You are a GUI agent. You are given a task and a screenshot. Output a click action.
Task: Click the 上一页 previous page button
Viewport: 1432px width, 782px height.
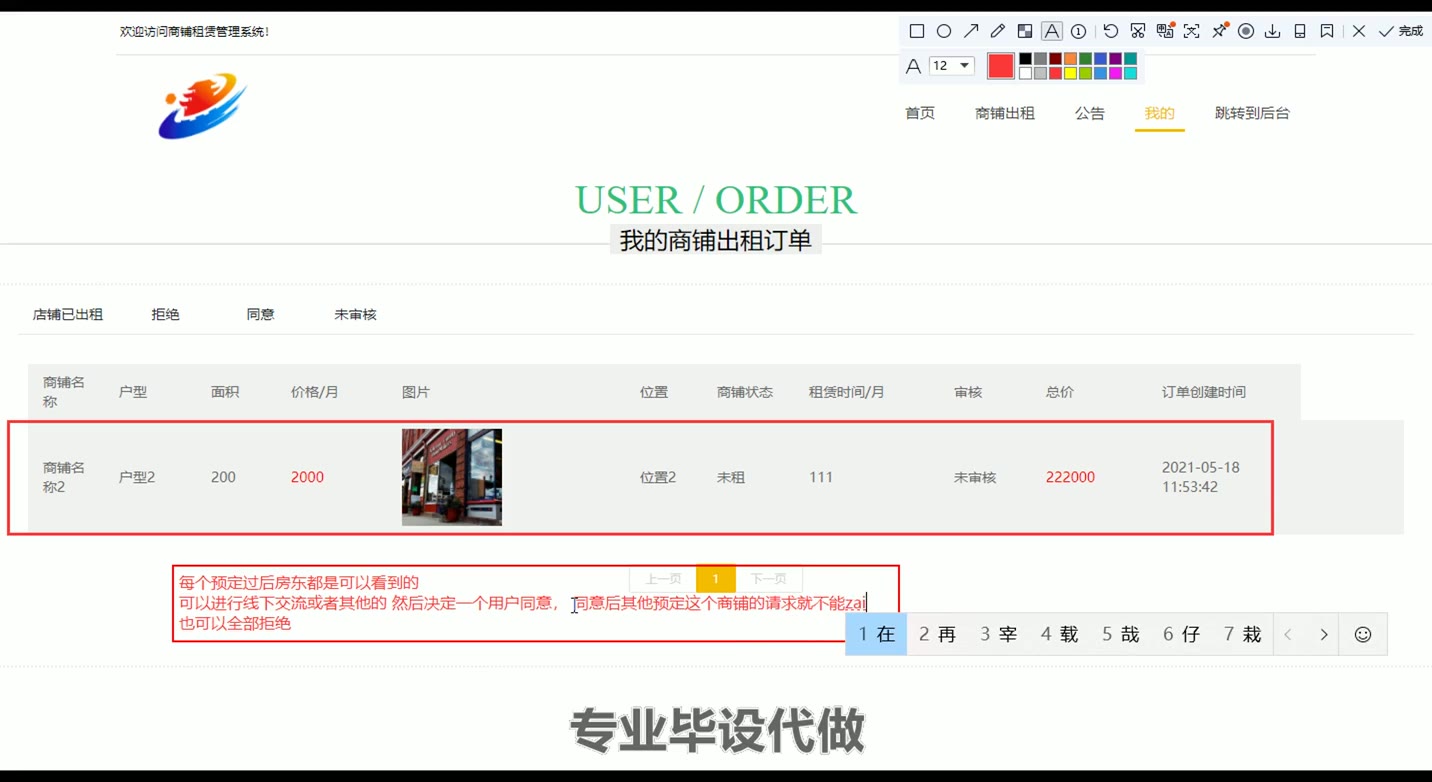point(663,578)
